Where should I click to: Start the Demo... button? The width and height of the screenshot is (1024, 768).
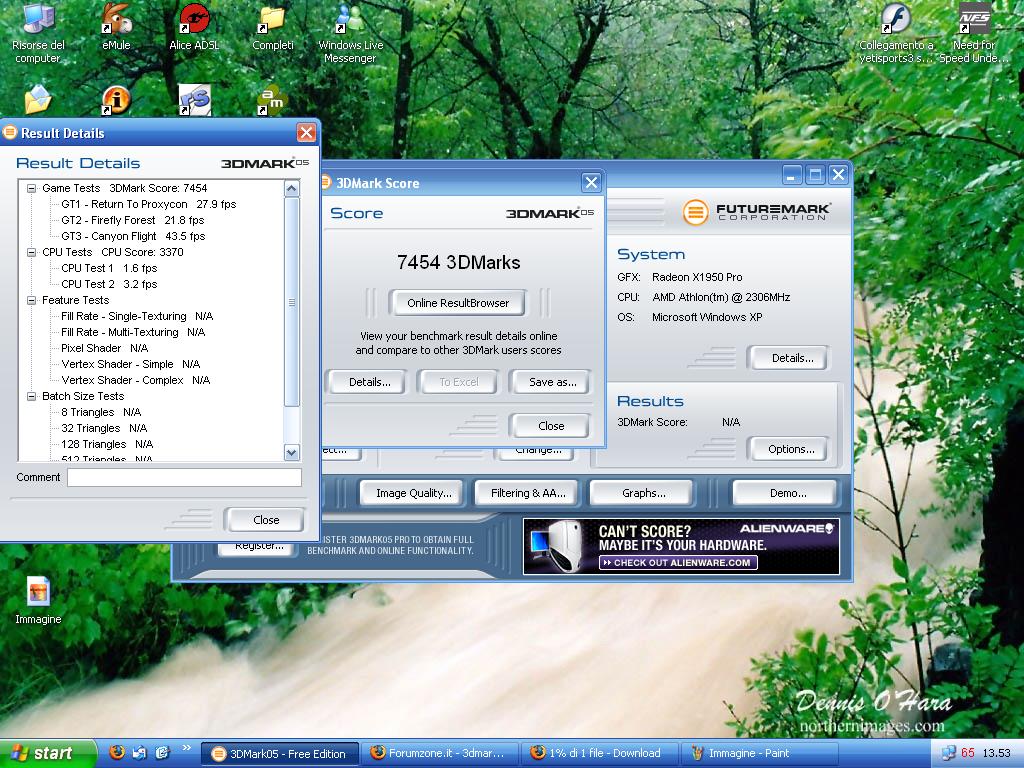(787, 493)
